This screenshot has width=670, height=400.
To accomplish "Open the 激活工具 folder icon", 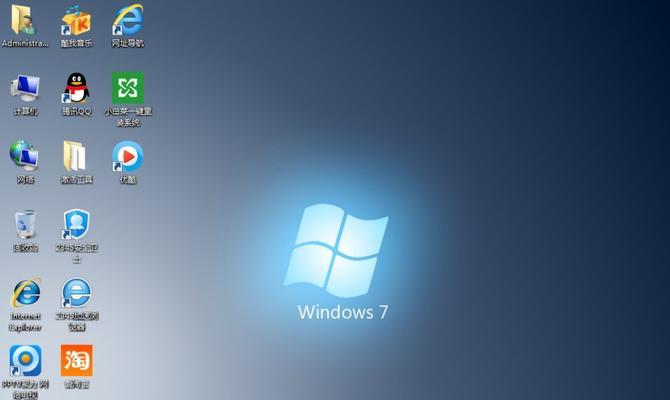I will pos(75,156).
